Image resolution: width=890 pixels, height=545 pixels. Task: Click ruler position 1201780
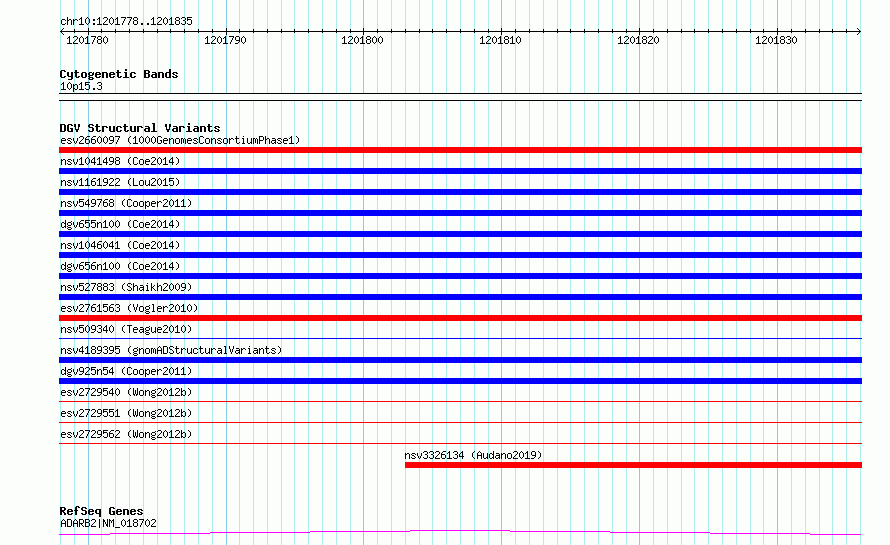87,40
